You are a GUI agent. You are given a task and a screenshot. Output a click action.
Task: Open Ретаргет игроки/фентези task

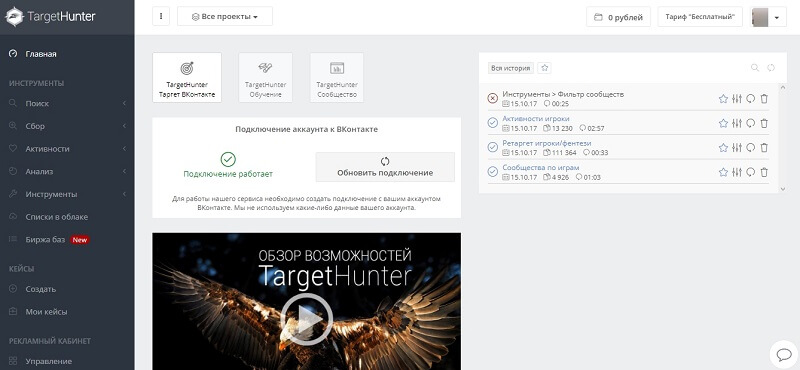[x=547, y=143]
